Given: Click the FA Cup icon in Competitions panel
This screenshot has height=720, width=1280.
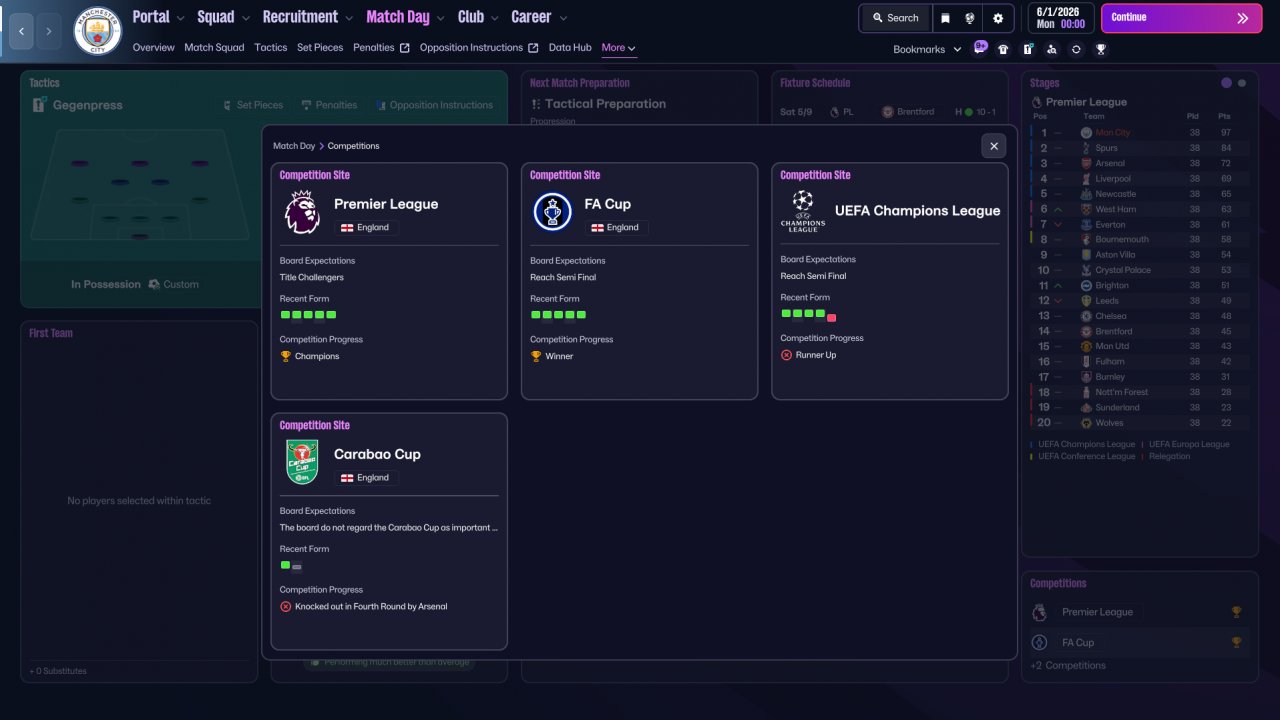Looking at the screenshot, I should [x=1040, y=642].
